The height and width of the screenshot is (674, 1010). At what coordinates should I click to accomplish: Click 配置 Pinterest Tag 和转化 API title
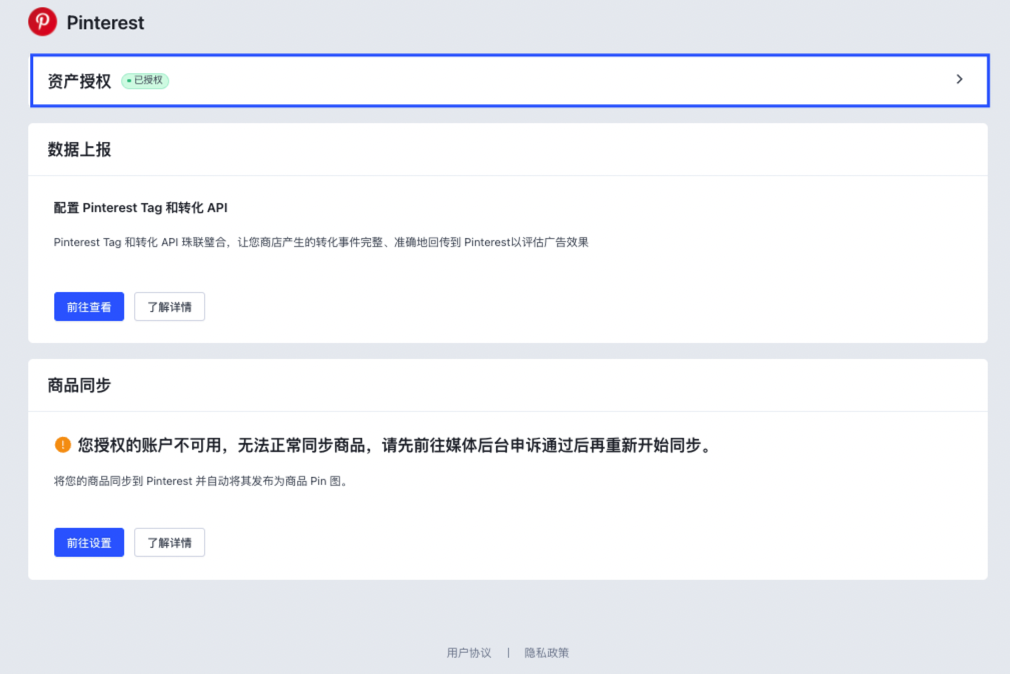(x=140, y=207)
